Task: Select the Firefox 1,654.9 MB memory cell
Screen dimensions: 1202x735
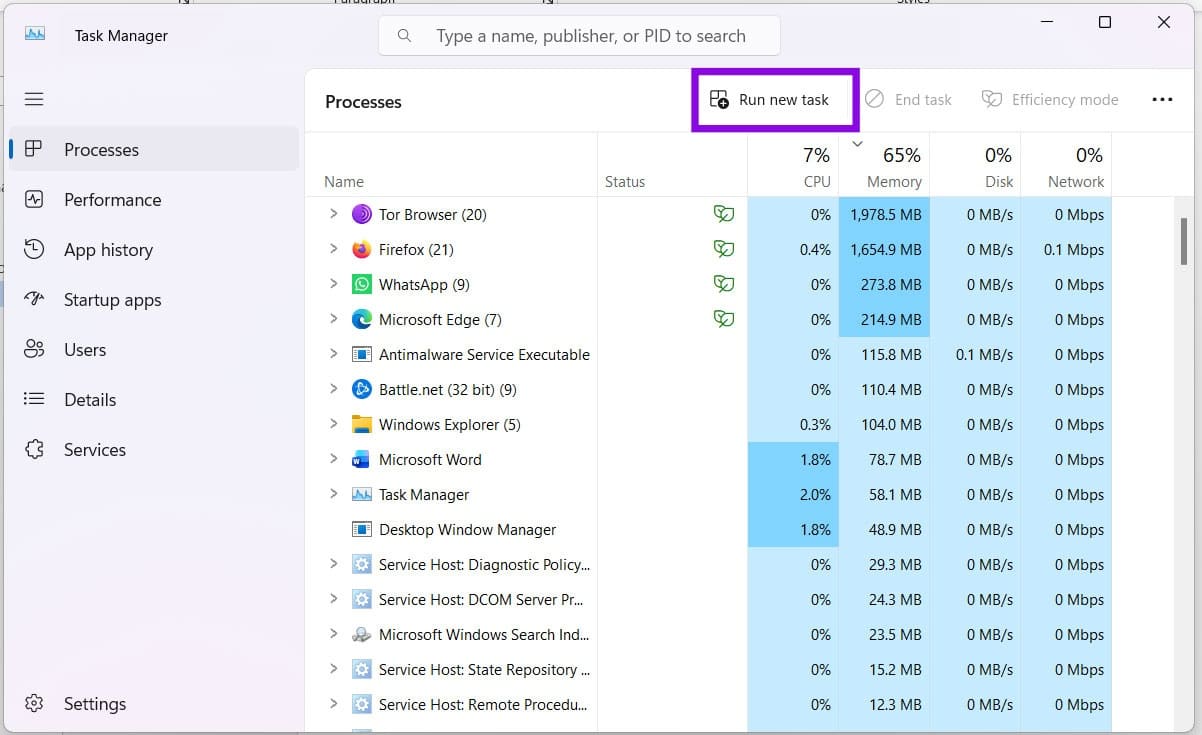Action: [x=884, y=249]
